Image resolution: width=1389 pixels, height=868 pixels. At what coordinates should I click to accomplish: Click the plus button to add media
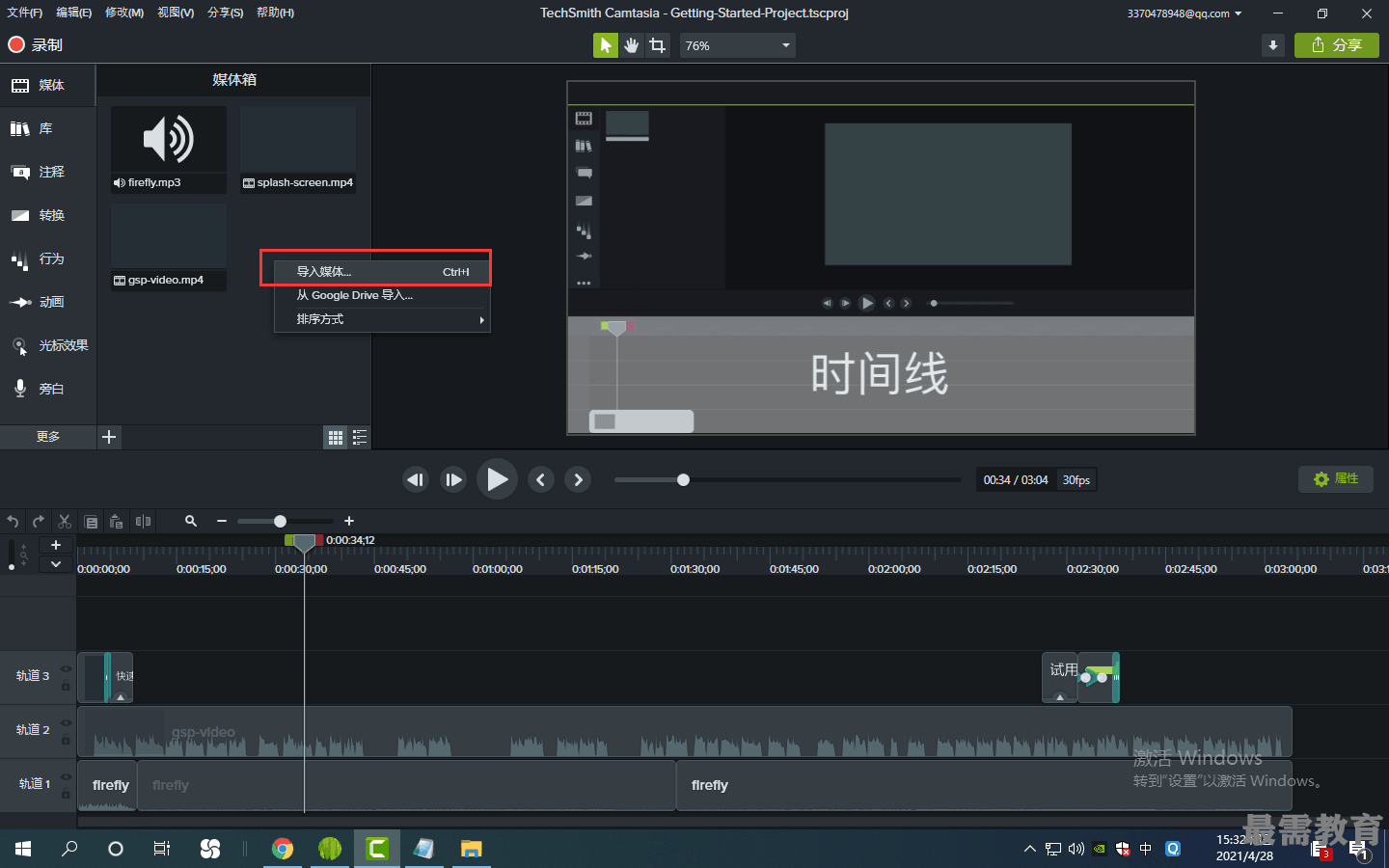tap(109, 437)
